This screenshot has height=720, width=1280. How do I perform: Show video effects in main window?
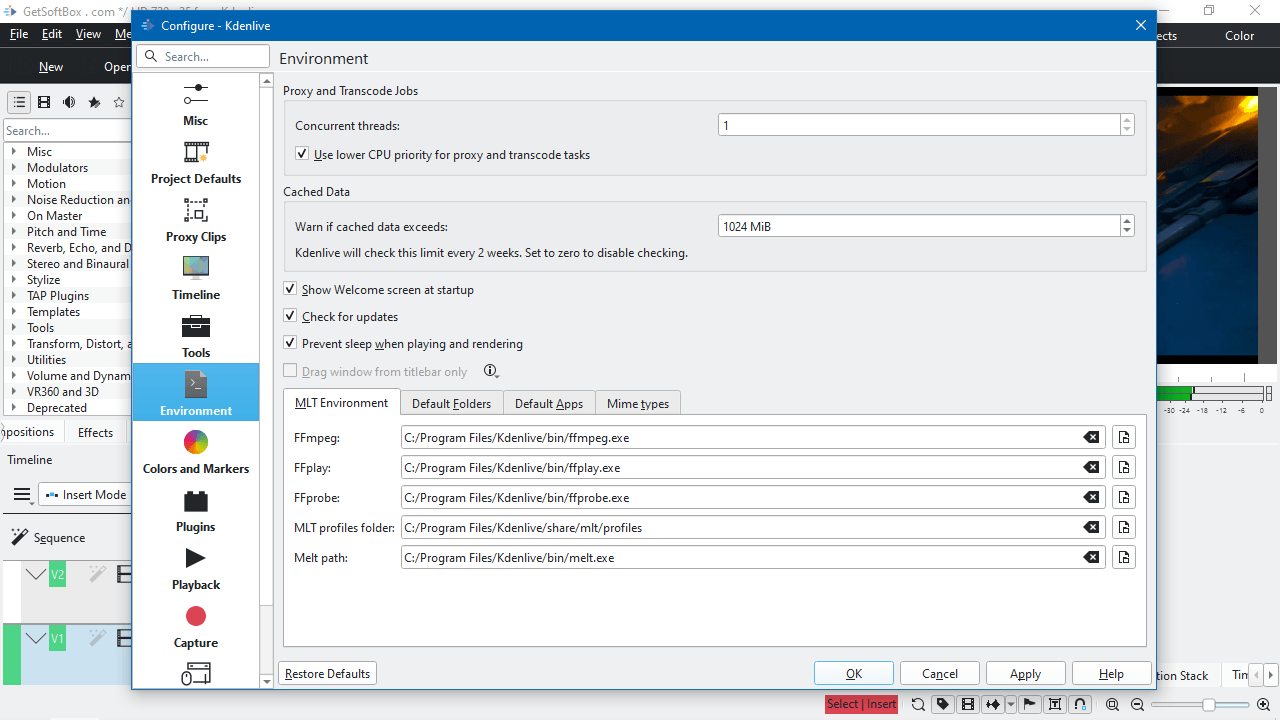coord(44,102)
